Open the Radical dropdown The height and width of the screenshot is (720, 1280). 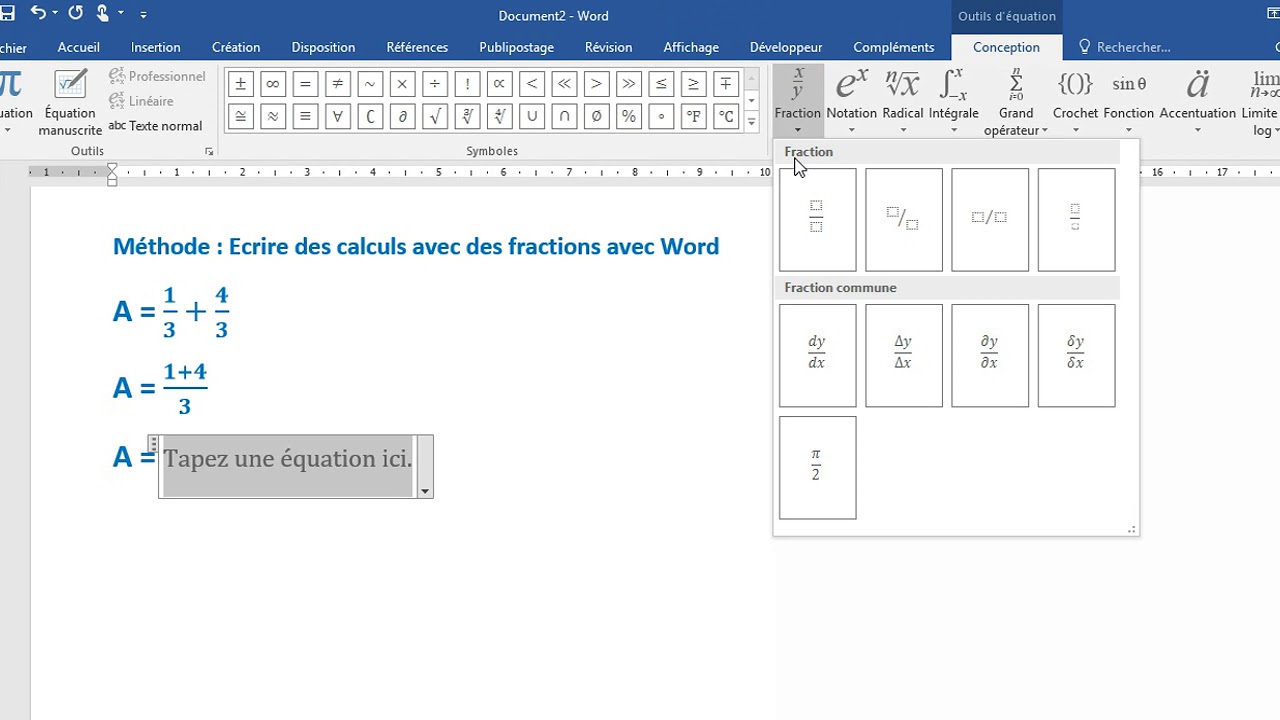click(903, 101)
